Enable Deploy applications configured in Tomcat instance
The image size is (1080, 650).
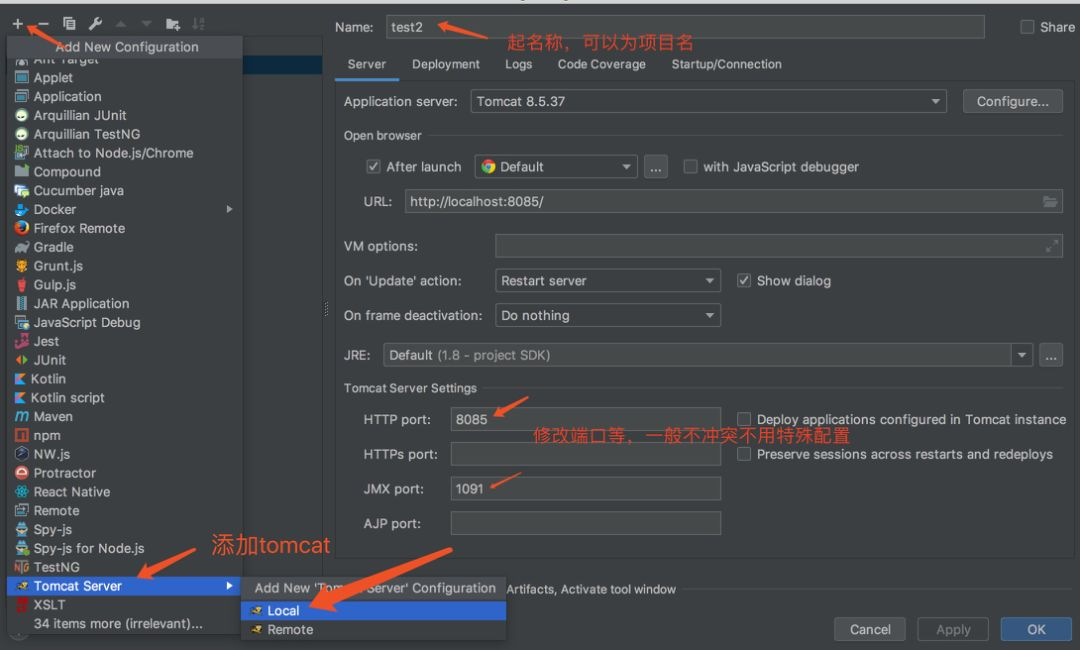click(744, 419)
